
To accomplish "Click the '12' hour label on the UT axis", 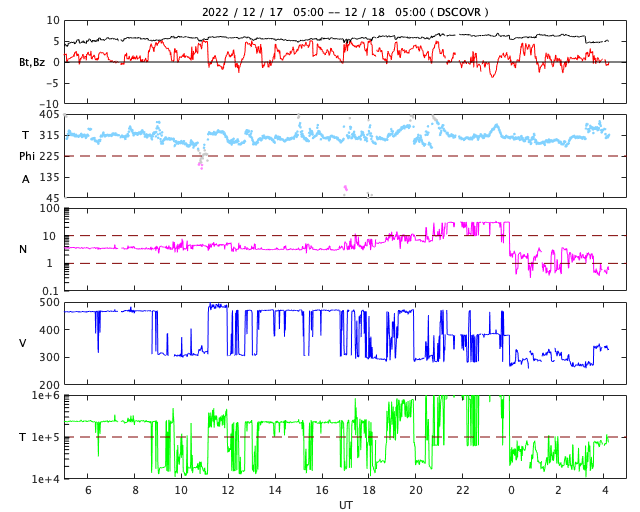I will (228, 490).
